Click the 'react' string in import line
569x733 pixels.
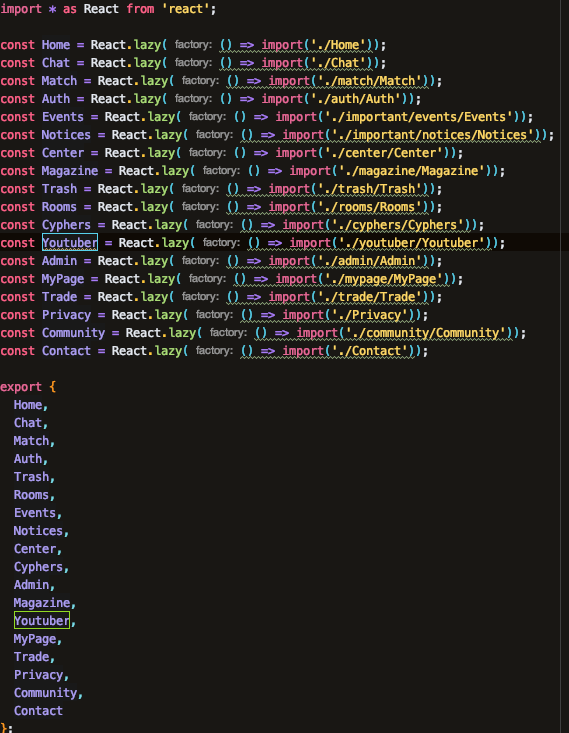pos(185,9)
